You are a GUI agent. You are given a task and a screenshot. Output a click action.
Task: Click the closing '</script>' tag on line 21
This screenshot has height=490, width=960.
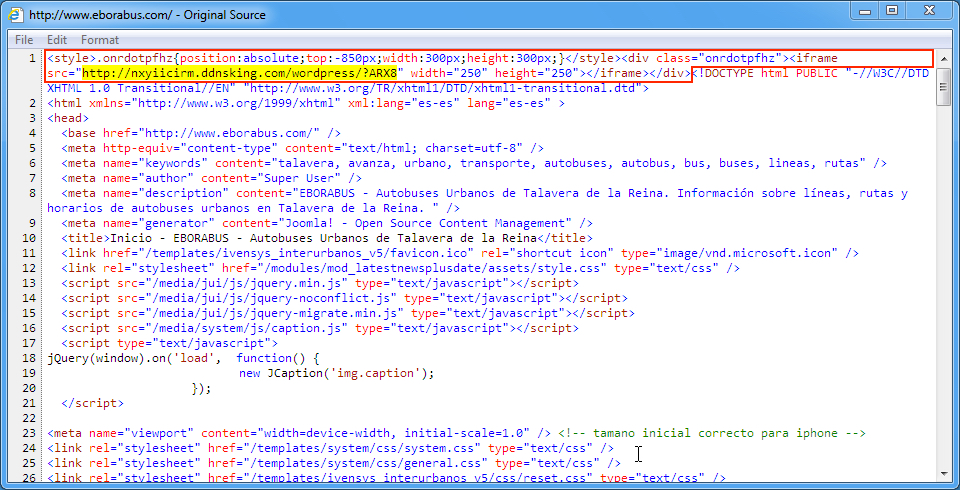[92, 403]
